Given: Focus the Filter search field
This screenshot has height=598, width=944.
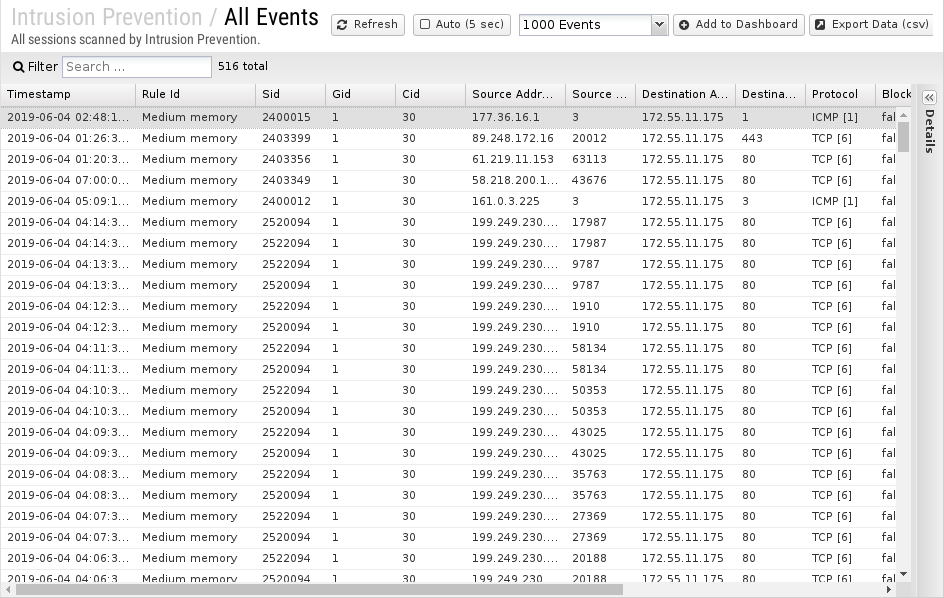Looking at the screenshot, I should click(137, 67).
